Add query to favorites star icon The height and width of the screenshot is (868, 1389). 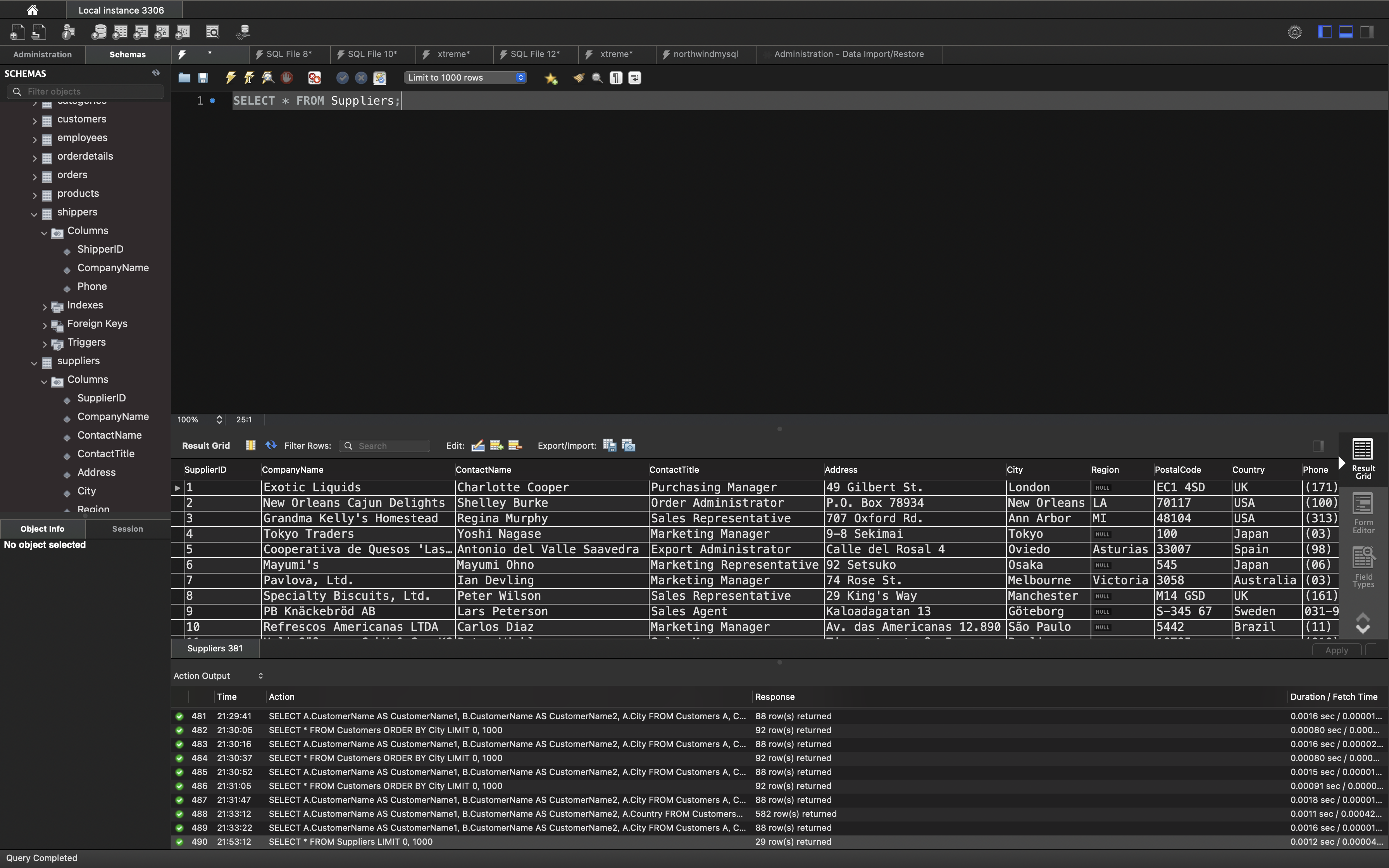(551, 78)
